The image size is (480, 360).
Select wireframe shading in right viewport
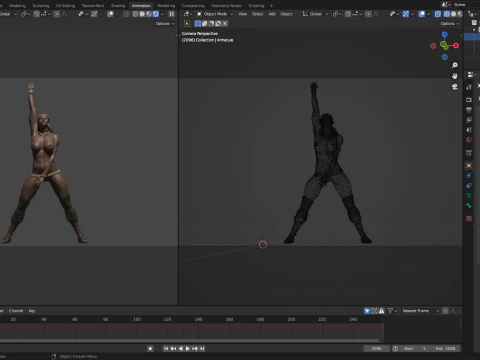(447, 14)
